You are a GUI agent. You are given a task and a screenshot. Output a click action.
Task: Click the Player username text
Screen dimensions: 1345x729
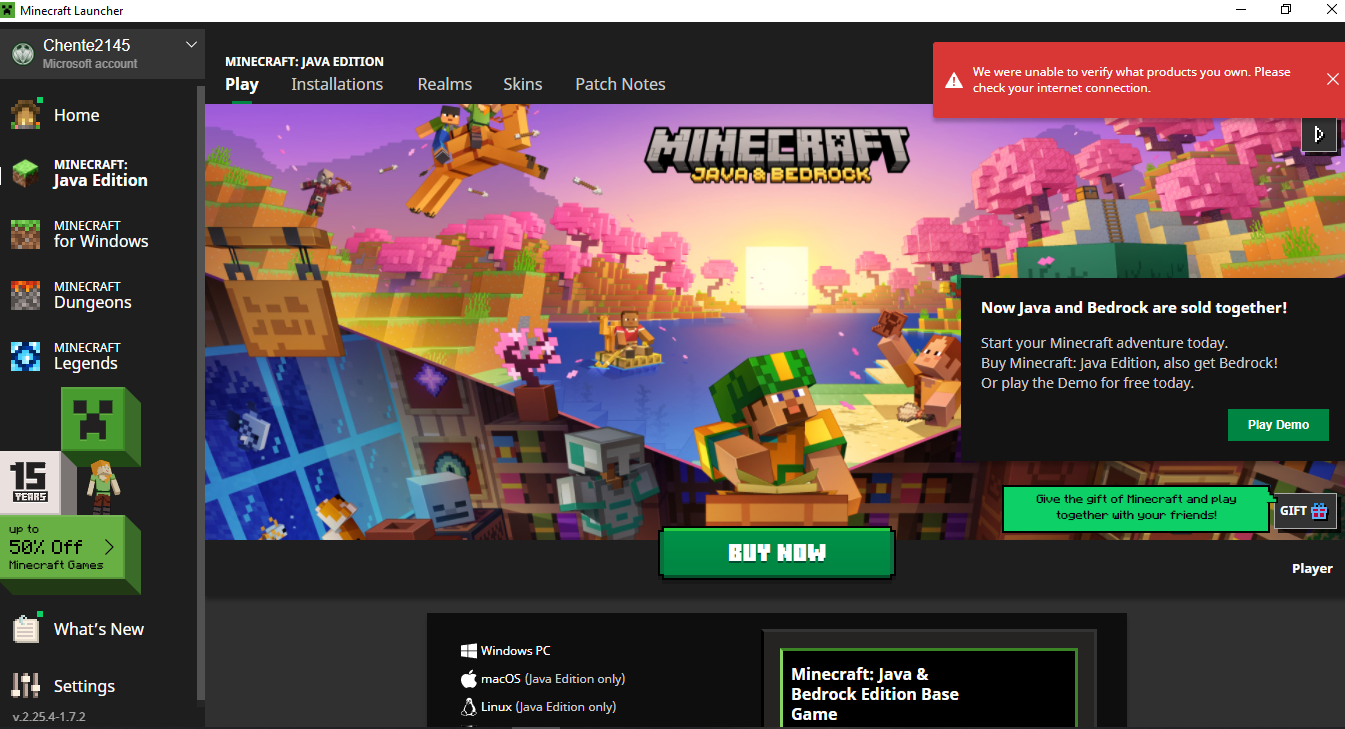pos(1312,568)
